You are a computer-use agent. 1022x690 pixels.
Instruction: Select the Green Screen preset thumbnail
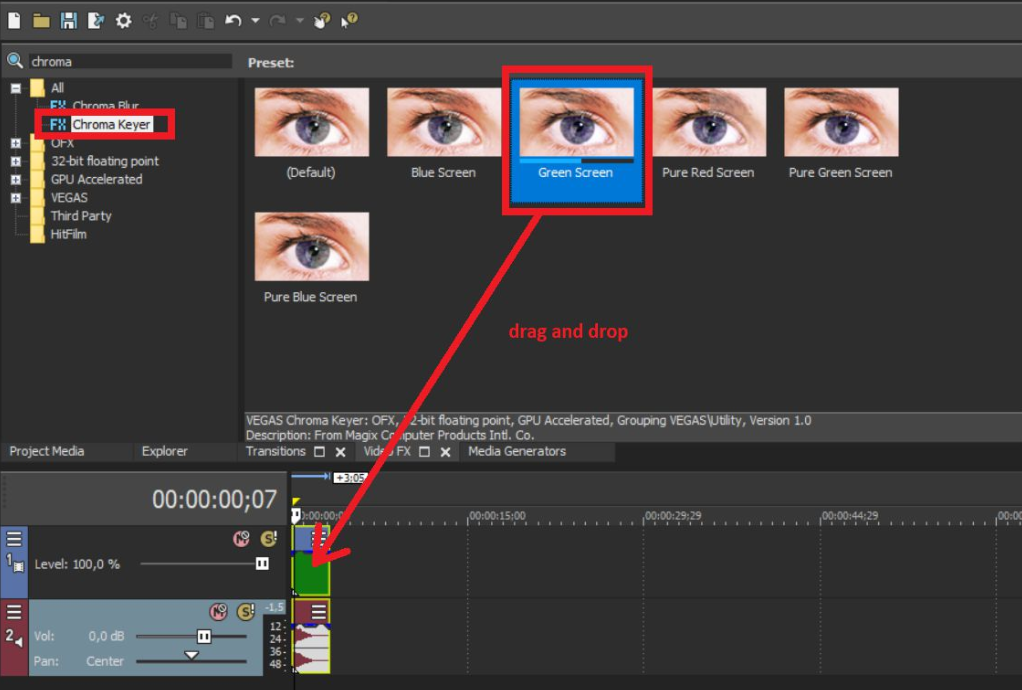(x=576, y=122)
